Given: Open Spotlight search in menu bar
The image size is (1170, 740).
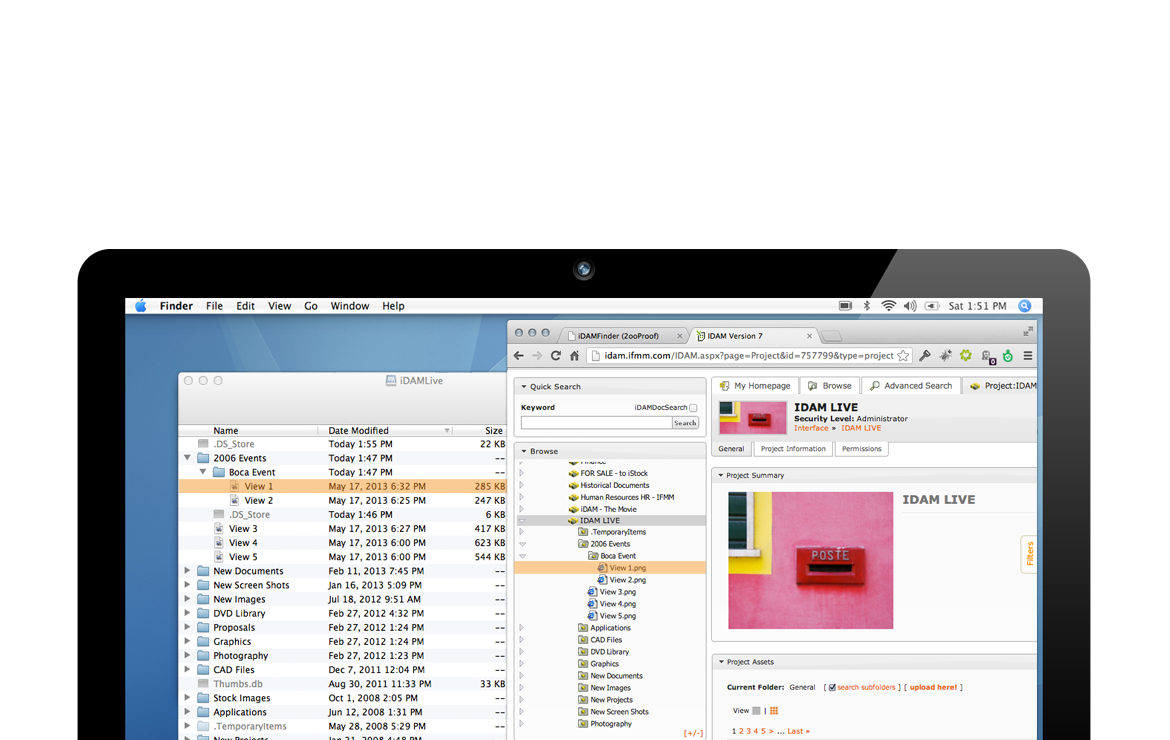Looking at the screenshot, I should click(x=1024, y=306).
